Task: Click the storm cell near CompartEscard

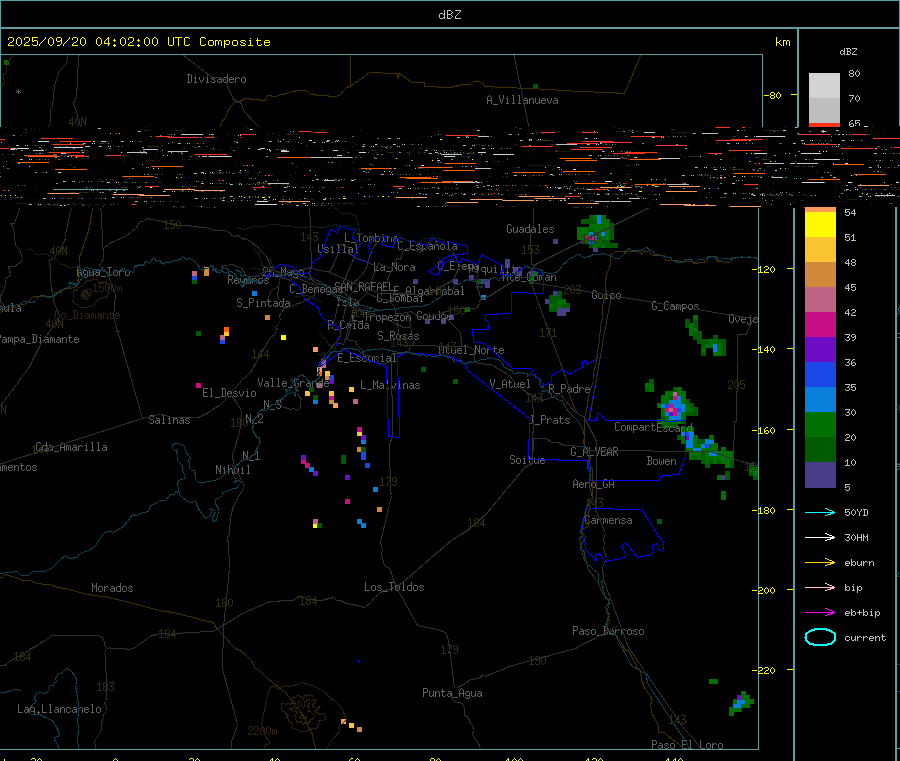Action: [673, 406]
